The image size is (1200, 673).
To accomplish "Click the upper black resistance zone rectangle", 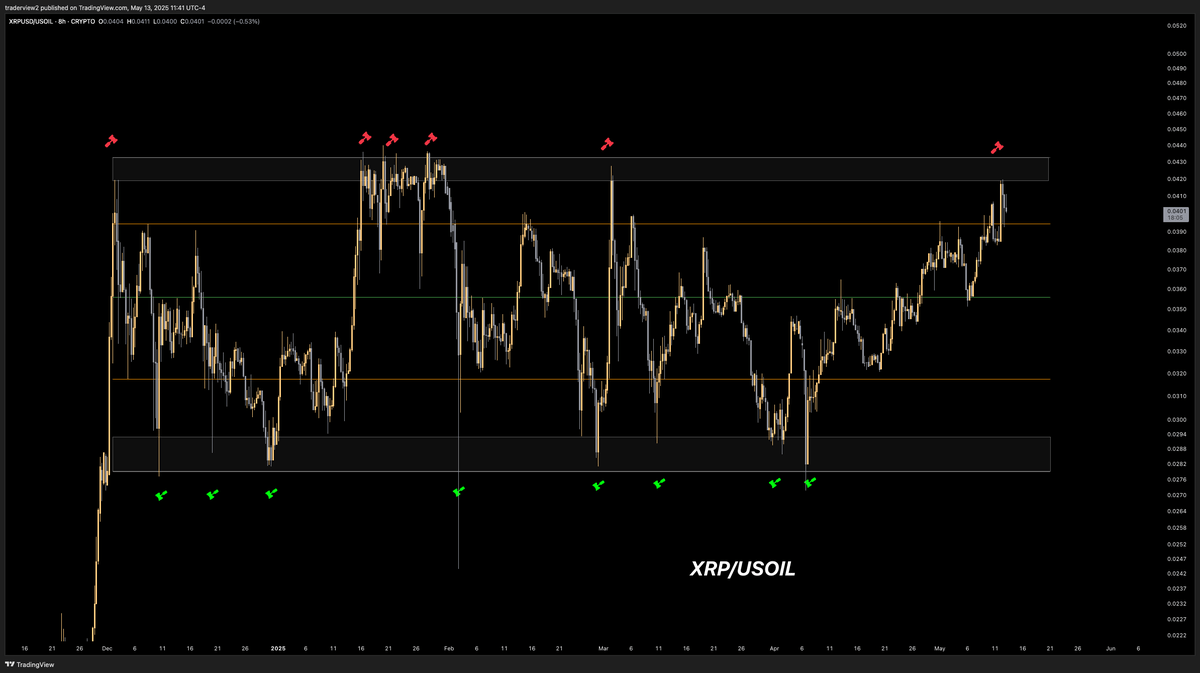I will pos(700,169).
